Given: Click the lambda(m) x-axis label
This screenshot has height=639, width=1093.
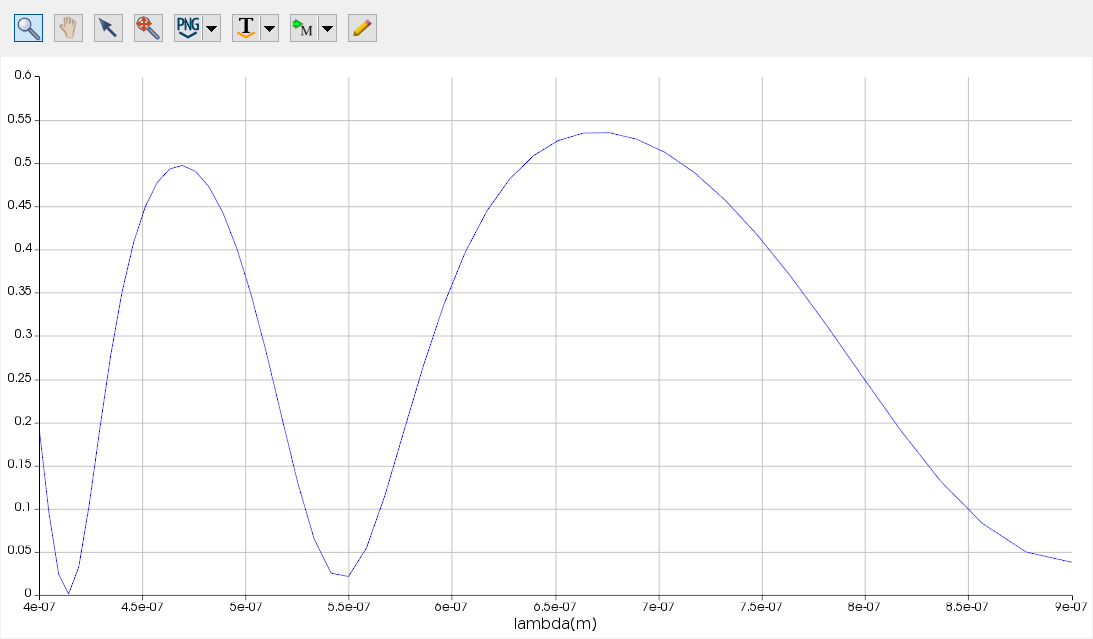Looking at the screenshot, I should tap(555, 624).
